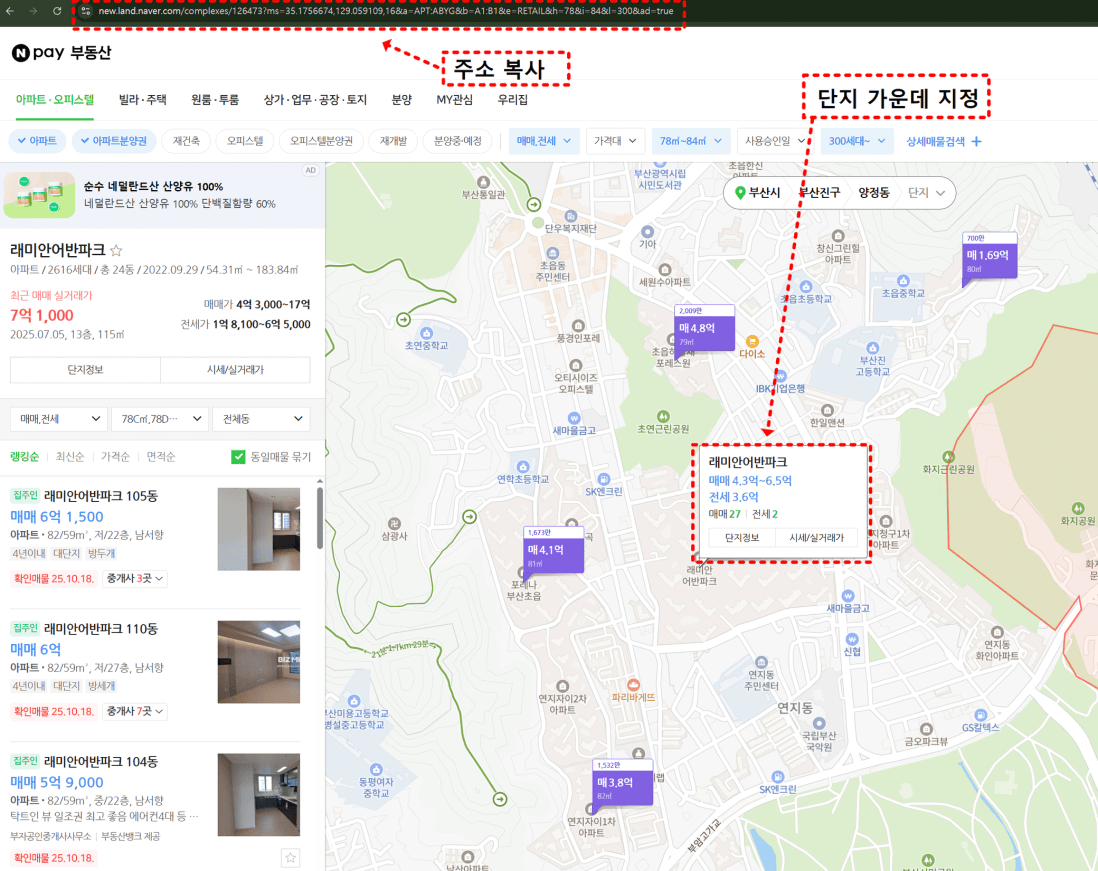Image resolution: width=1098 pixels, height=871 pixels.
Task: Toggle the 아파트 filter chip
Action: [x=38, y=141]
